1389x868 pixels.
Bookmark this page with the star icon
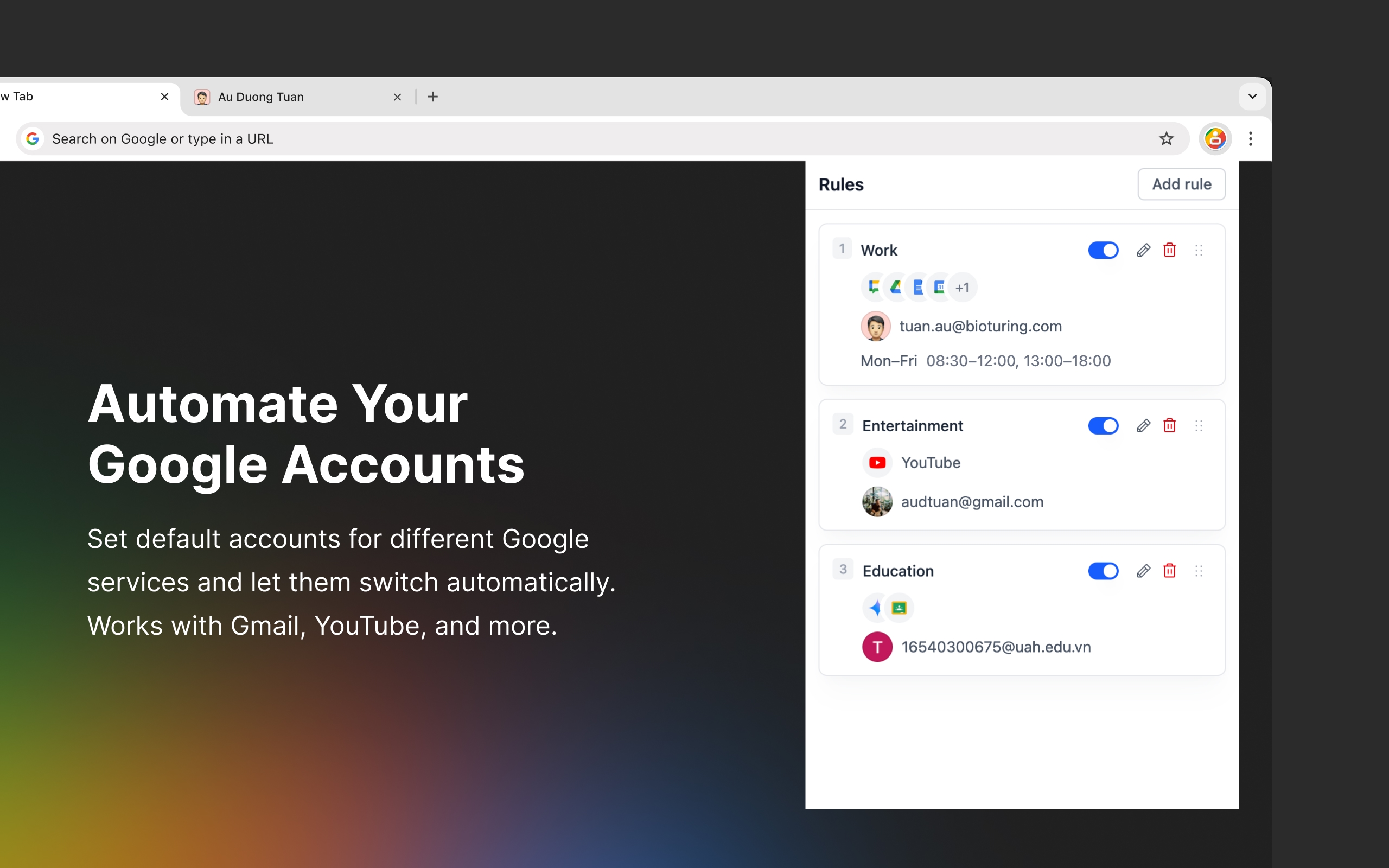[1165, 139]
